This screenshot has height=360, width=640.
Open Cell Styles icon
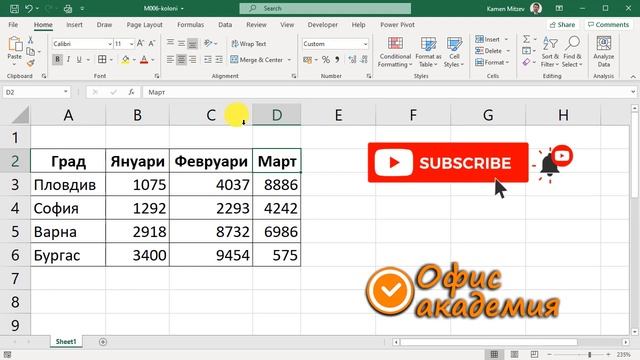point(454,43)
